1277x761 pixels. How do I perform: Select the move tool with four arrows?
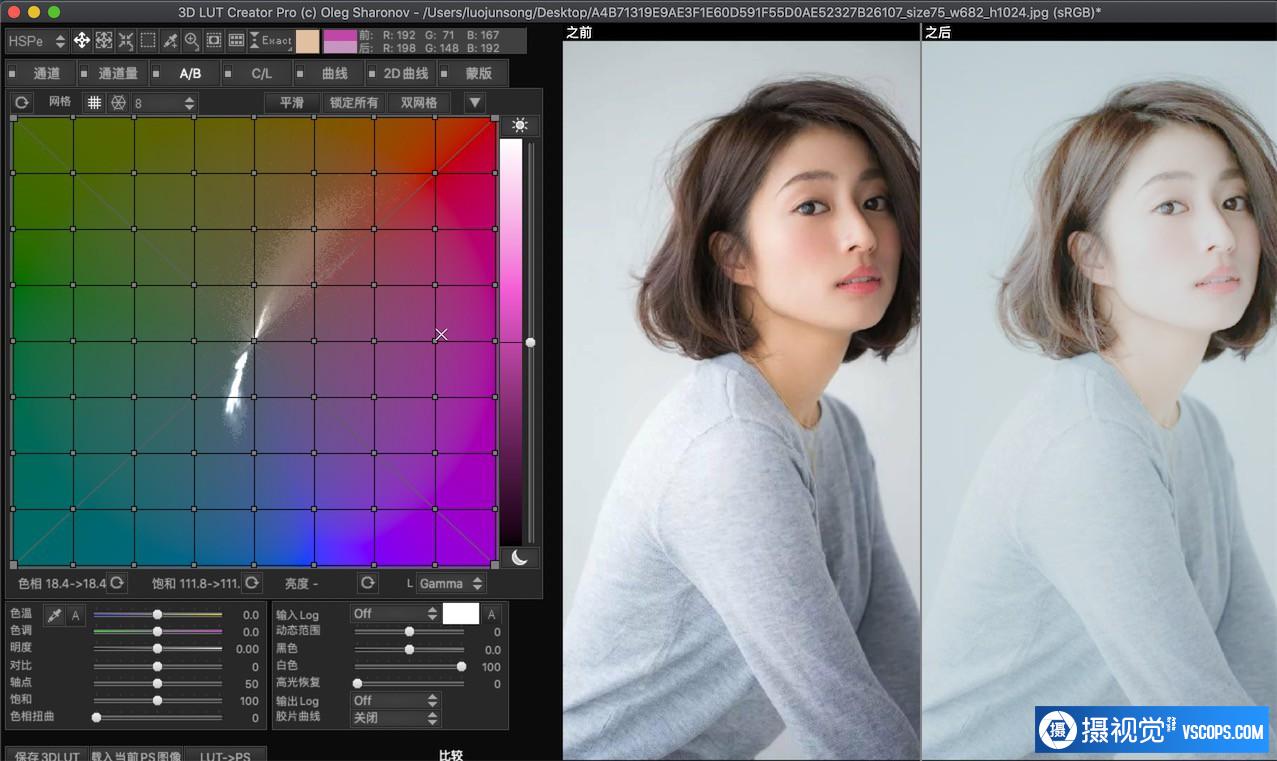(82, 41)
